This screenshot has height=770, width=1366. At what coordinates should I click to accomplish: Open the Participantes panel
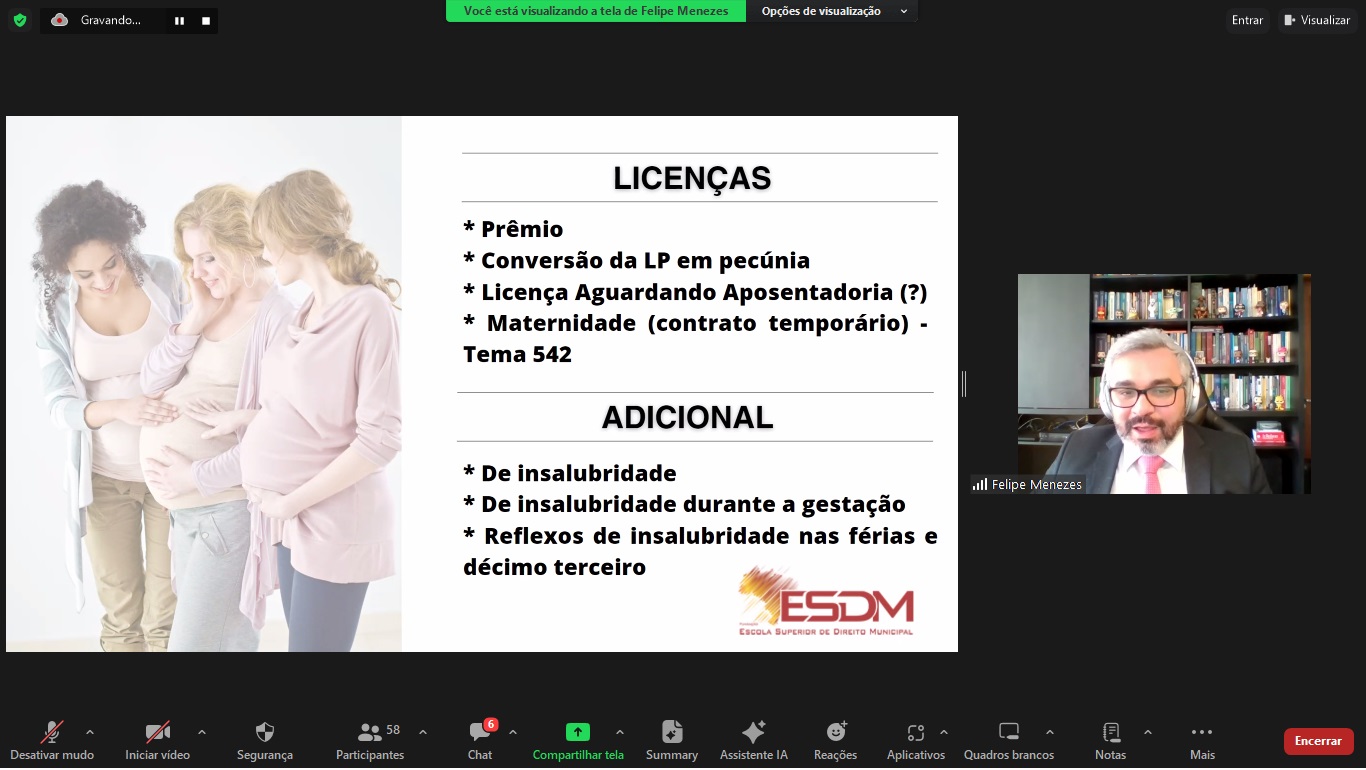(370, 741)
